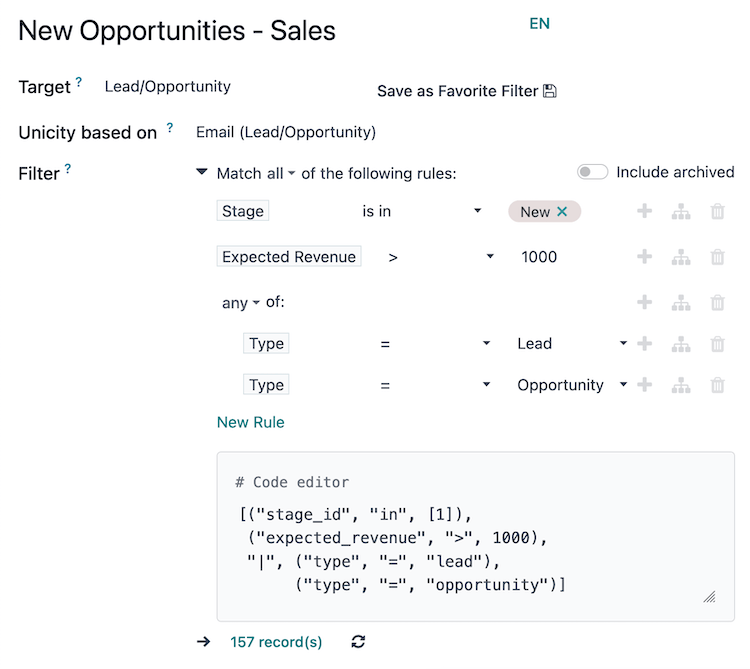Open the Match all dropdown
The width and height of the screenshot is (750, 669).
256,173
